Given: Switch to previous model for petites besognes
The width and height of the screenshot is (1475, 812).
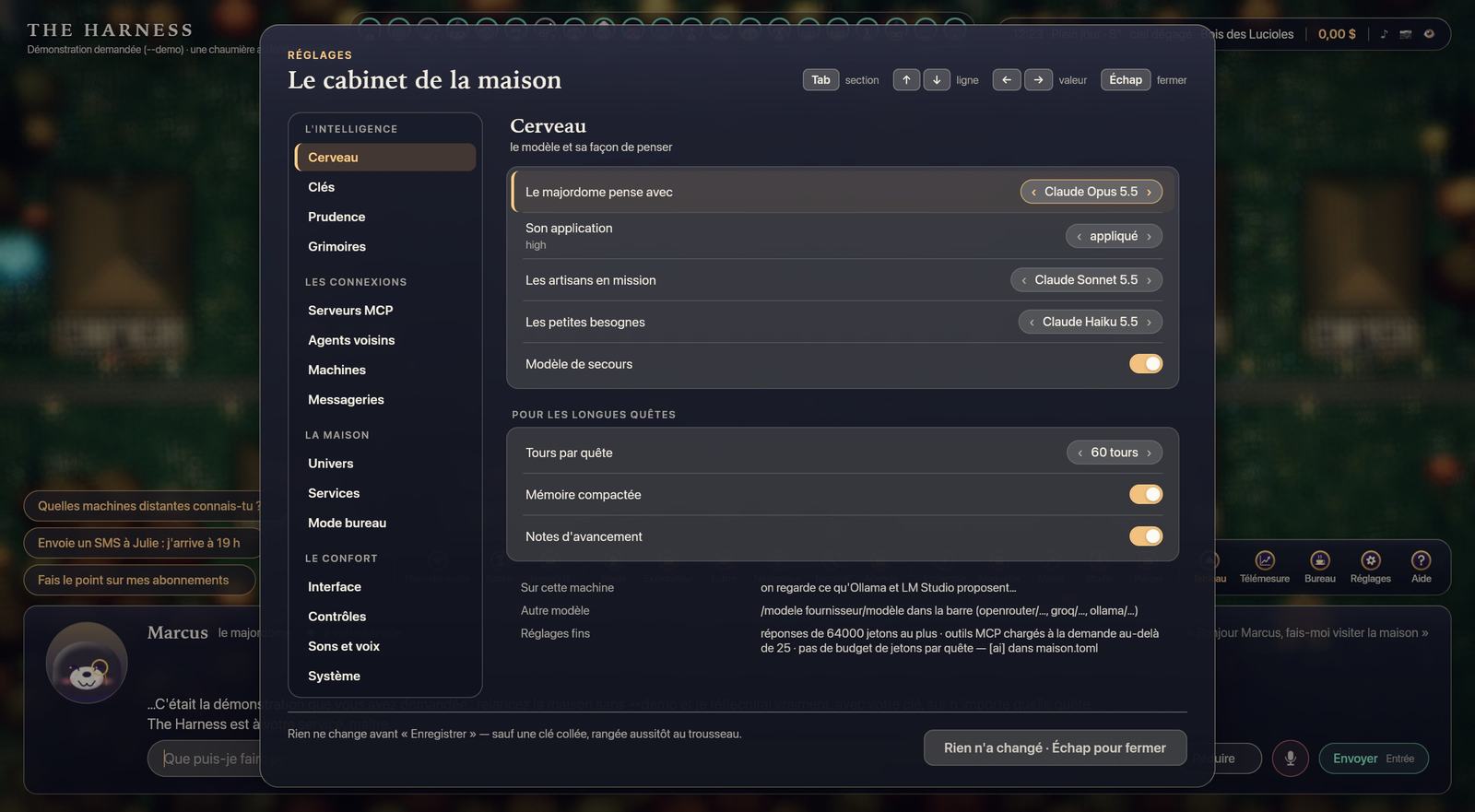Looking at the screenshot, I should tap(1032, 322).
